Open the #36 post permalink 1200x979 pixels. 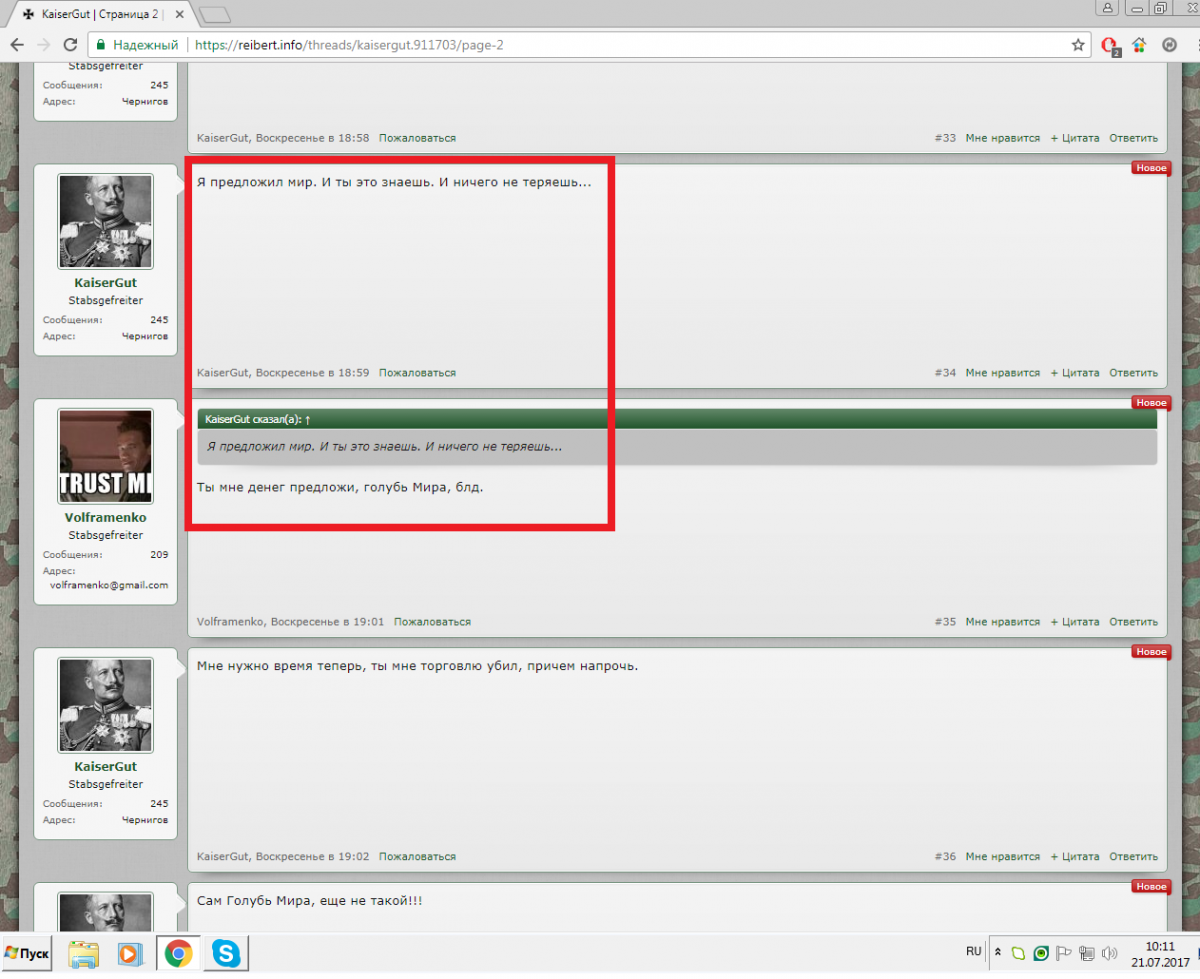945,857
